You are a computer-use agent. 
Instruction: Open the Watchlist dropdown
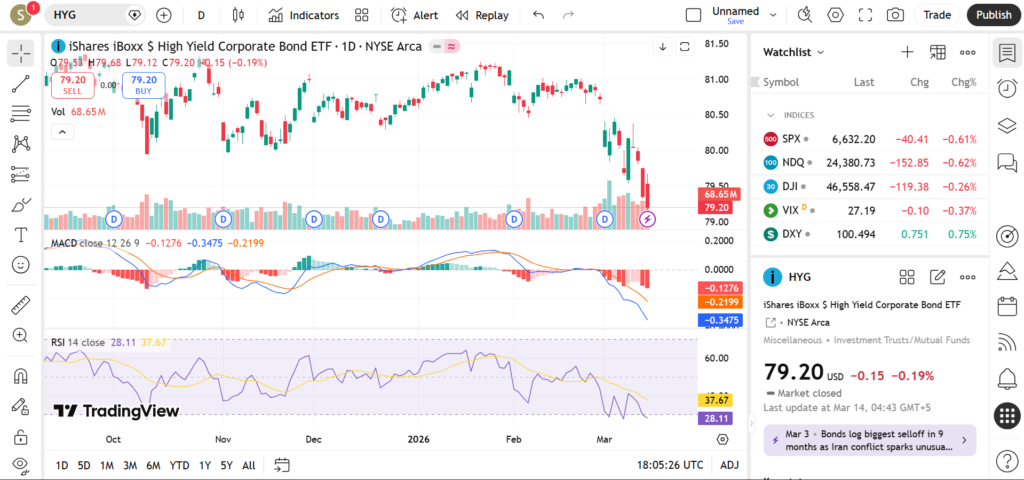pos(794,52)
